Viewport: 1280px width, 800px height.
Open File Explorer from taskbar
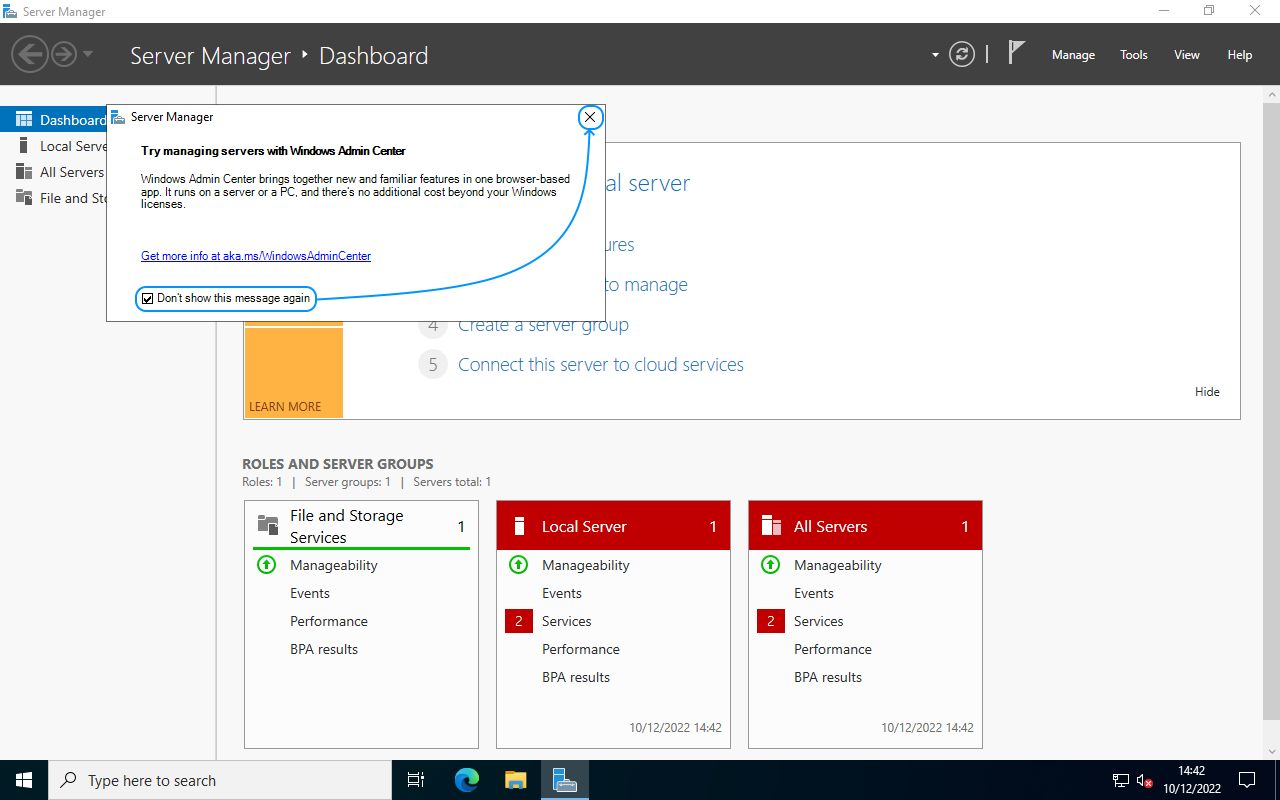pos(515,780)
